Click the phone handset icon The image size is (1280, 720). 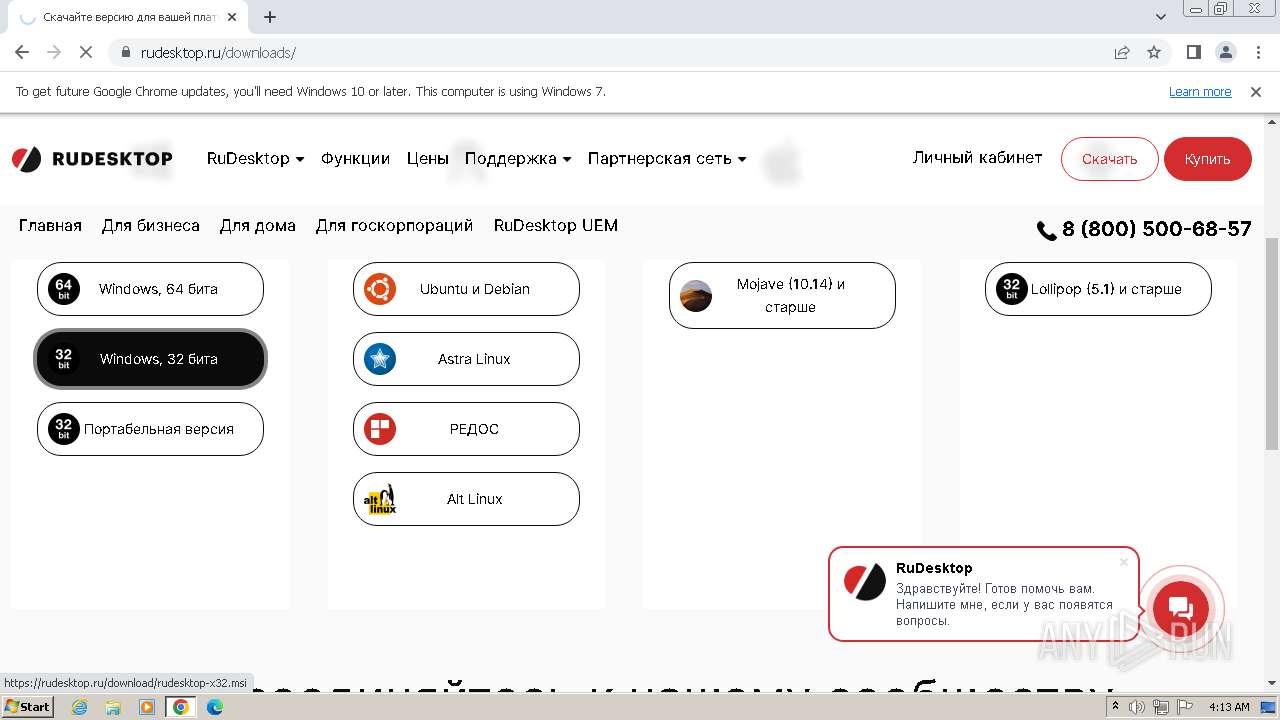1046,231
